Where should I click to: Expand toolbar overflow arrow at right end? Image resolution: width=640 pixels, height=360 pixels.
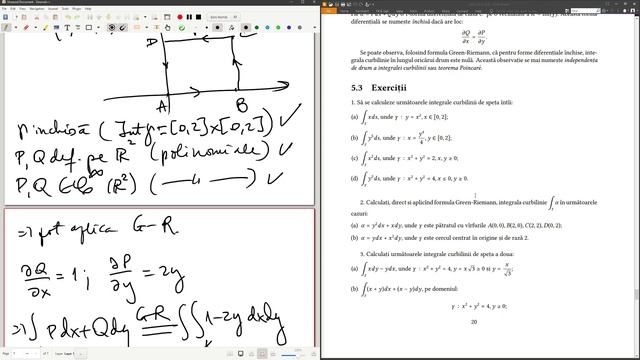tap(314, 28)
